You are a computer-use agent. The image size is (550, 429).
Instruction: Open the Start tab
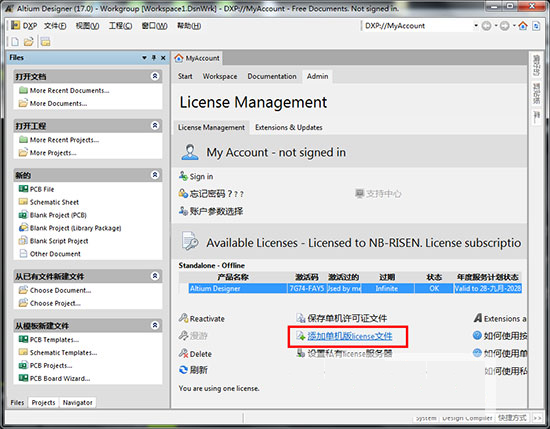[185, 76]
